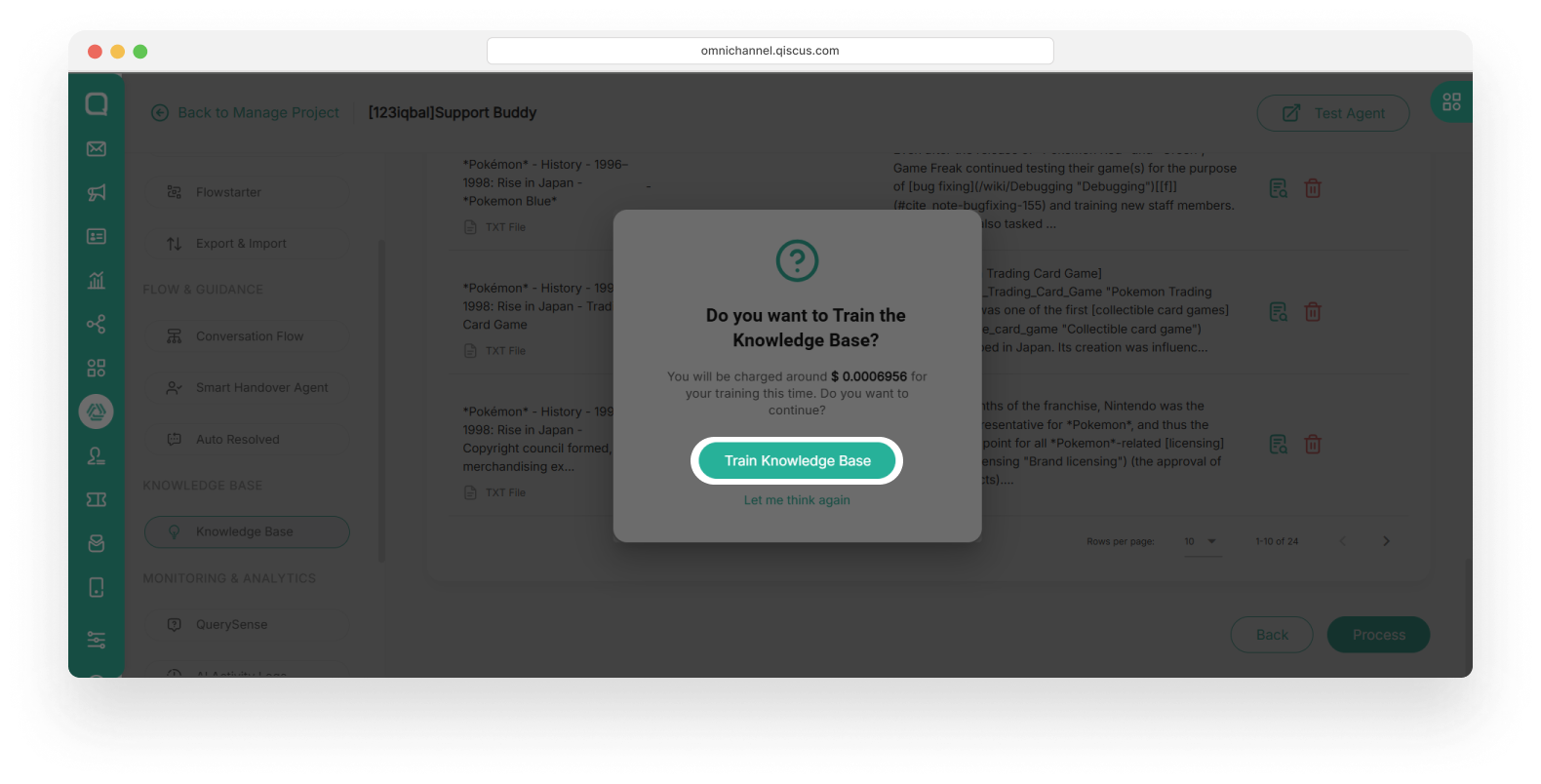Open the ticket icon in sidebar

[97, 499]
